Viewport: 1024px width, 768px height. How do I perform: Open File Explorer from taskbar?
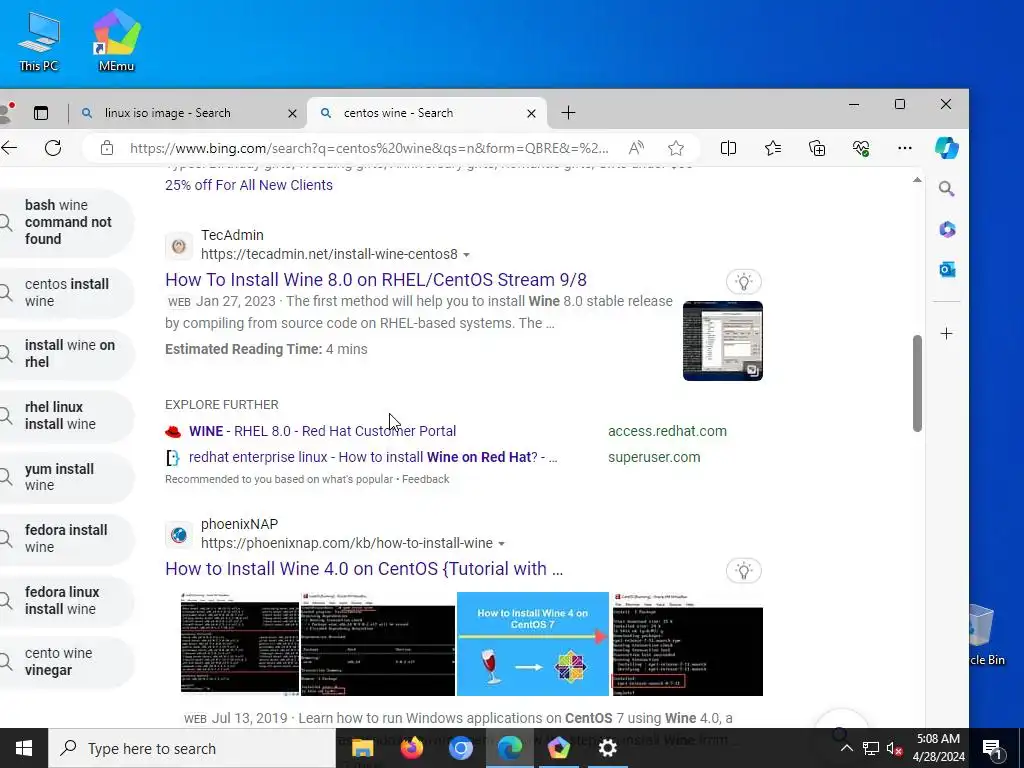coord(362,748)
